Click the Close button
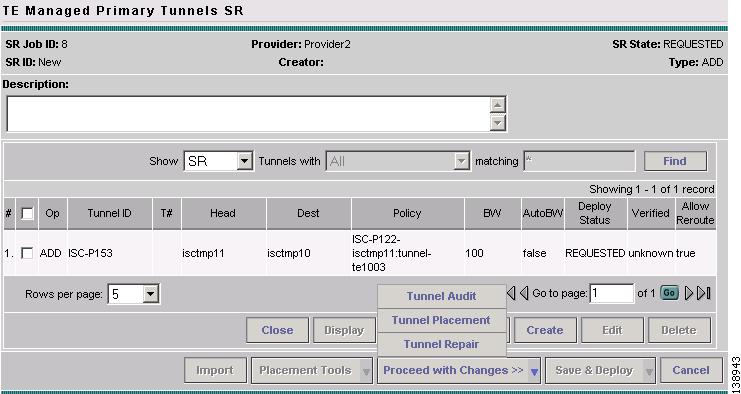Screen dimensions: 741x394 coord(277,330)
